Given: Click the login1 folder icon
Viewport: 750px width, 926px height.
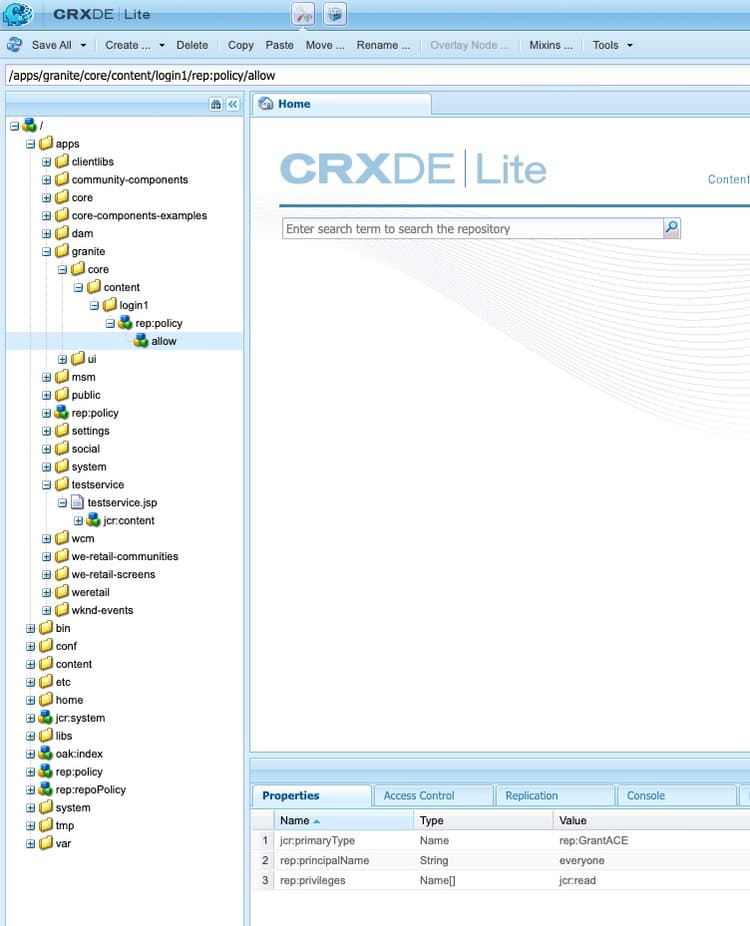Looking at the screenshot, I should pyautogui.click(x=109, y=305).
